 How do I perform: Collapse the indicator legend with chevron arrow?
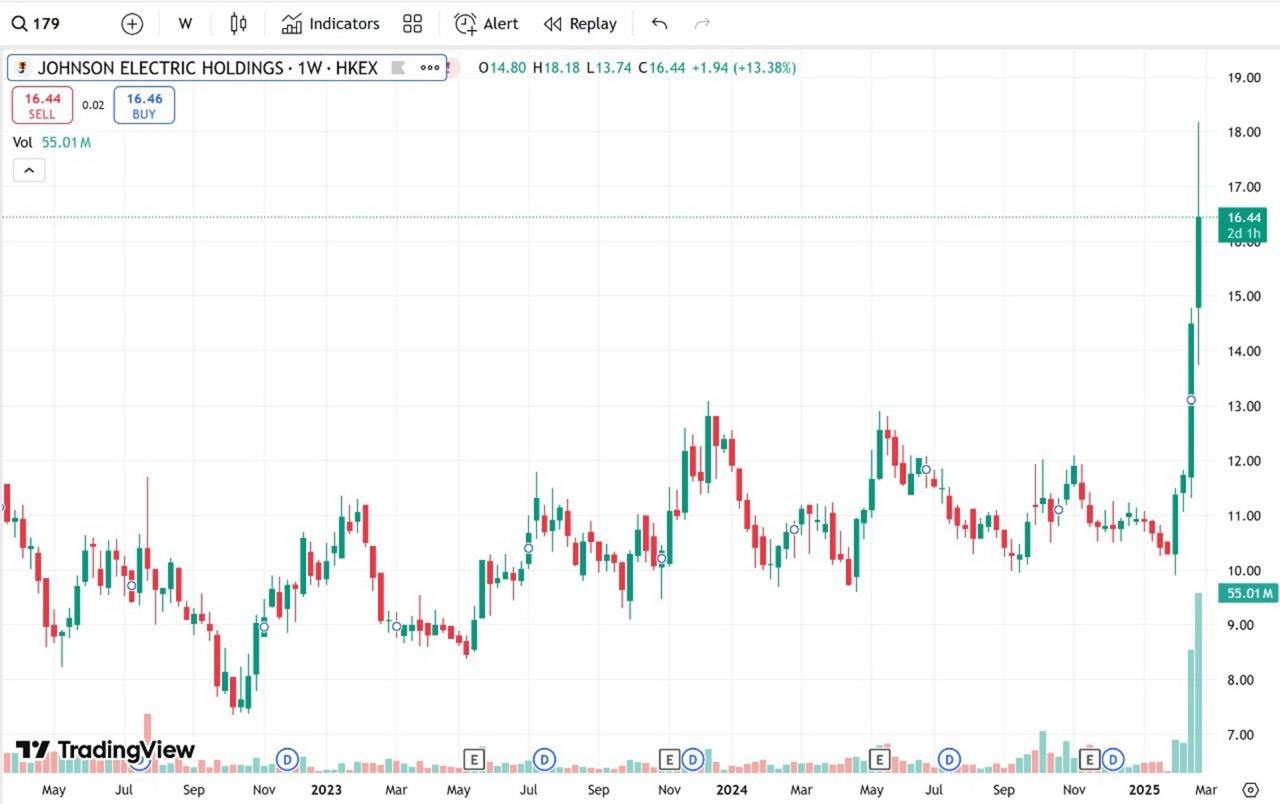coord(29,171)
